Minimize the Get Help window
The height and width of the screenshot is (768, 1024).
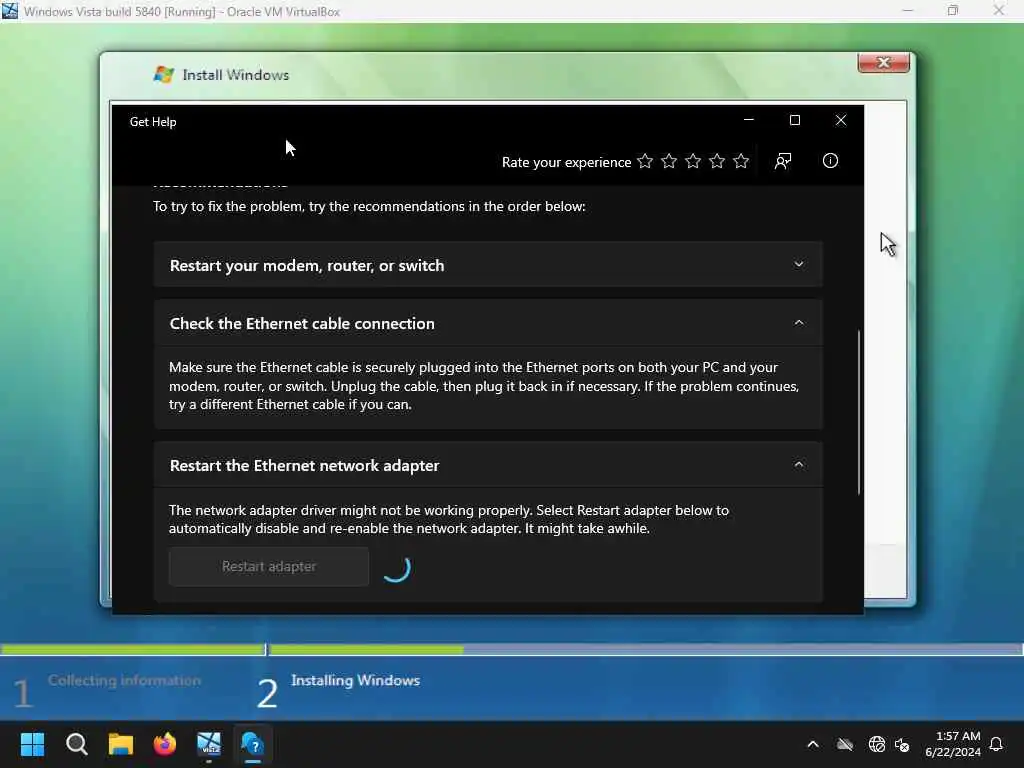749,120
